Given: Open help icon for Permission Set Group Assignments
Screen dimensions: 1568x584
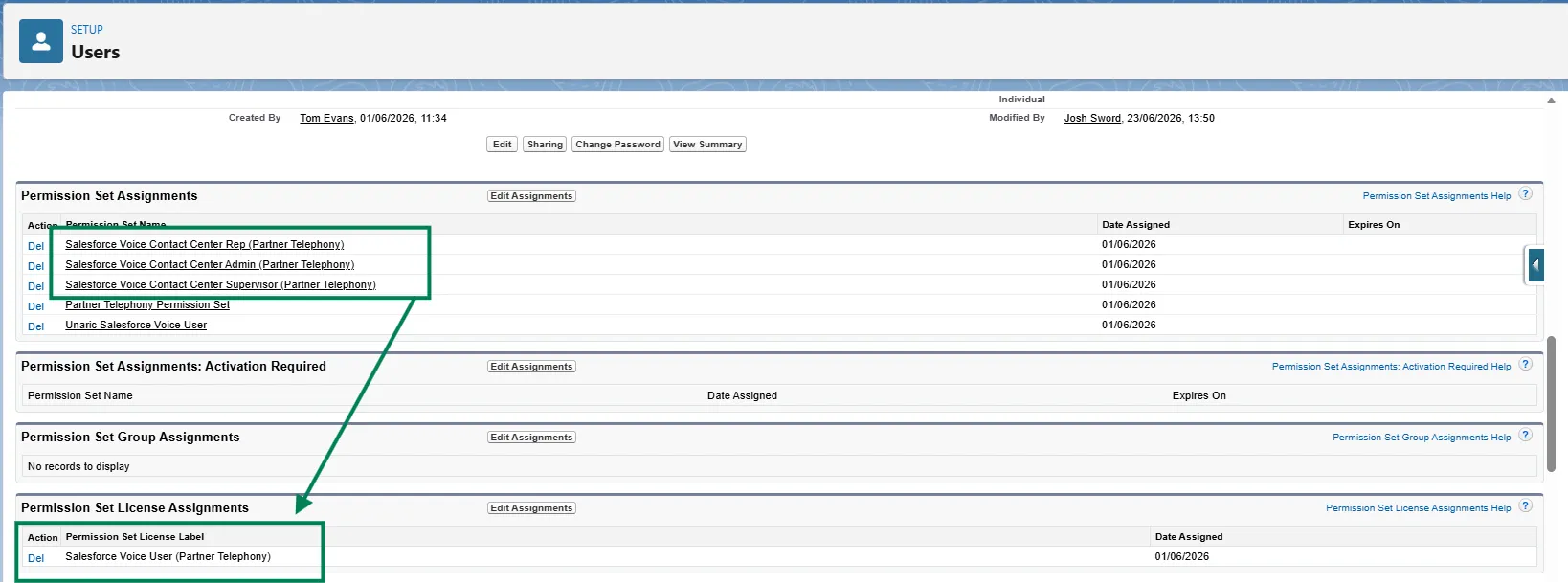Looking at the screenshot, I should click(x=1526, y=435).
